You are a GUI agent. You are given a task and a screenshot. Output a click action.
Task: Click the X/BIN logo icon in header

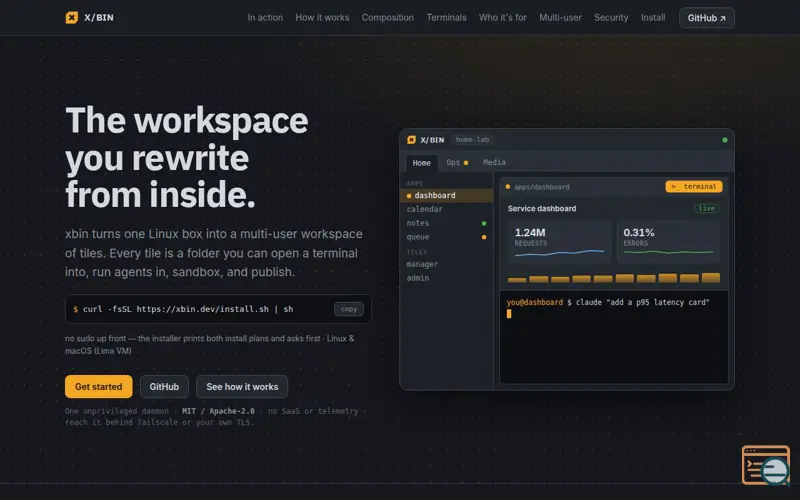click(x=72, y=18)
